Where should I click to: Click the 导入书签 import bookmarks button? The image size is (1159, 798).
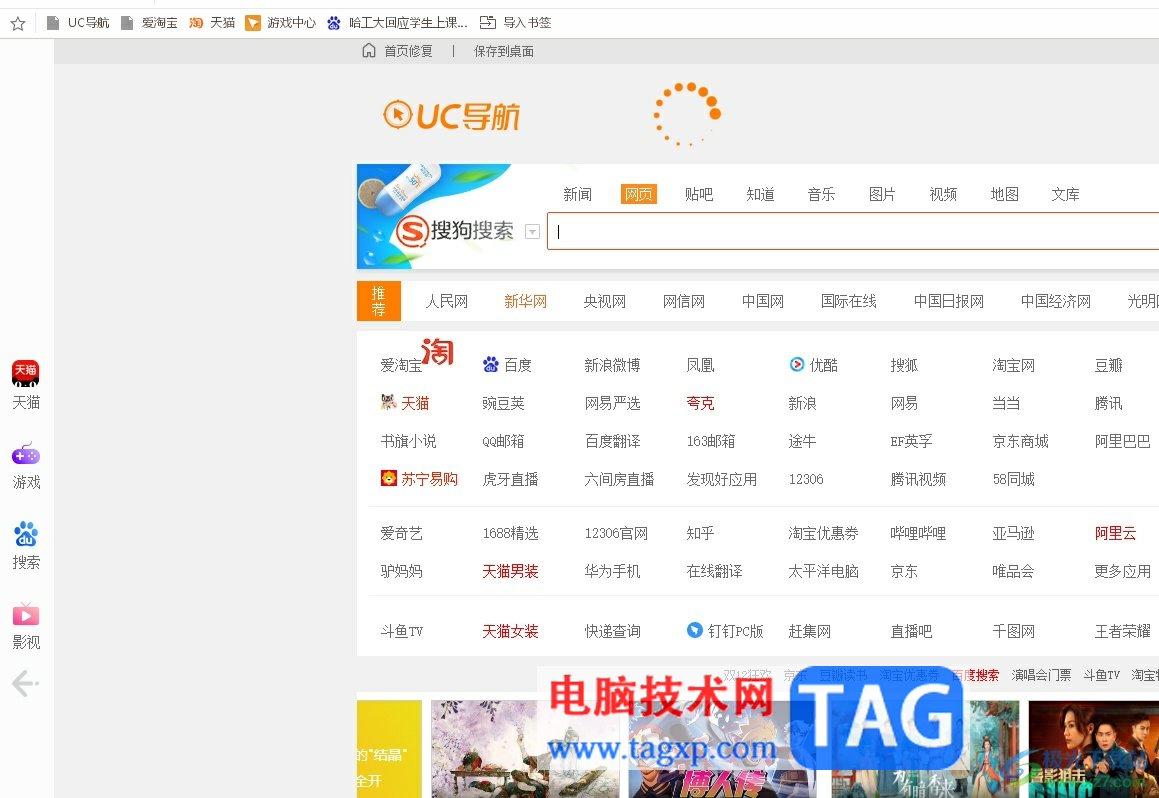click(x=516, y=23)
